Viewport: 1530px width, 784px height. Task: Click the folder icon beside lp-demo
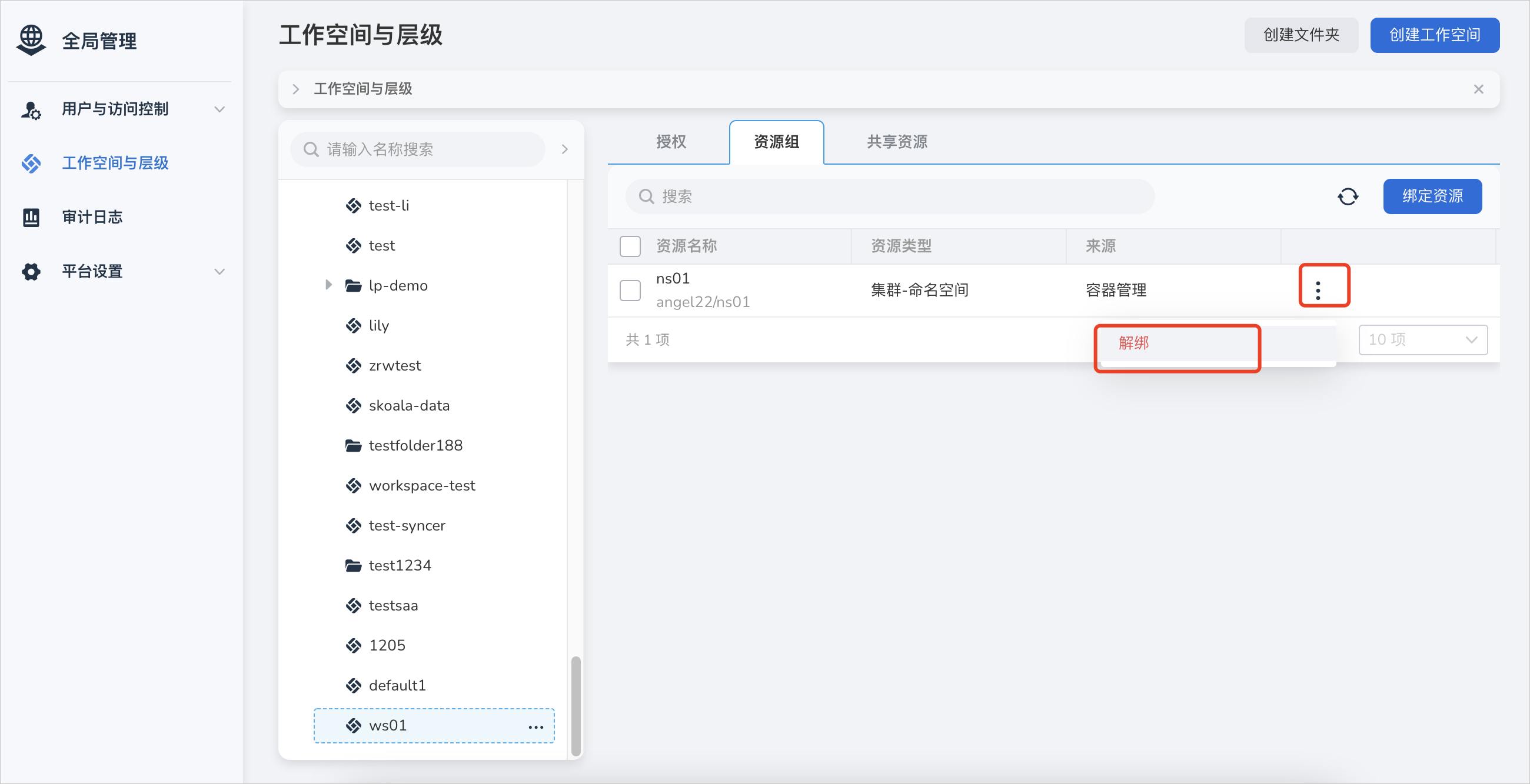pos(354,285)
